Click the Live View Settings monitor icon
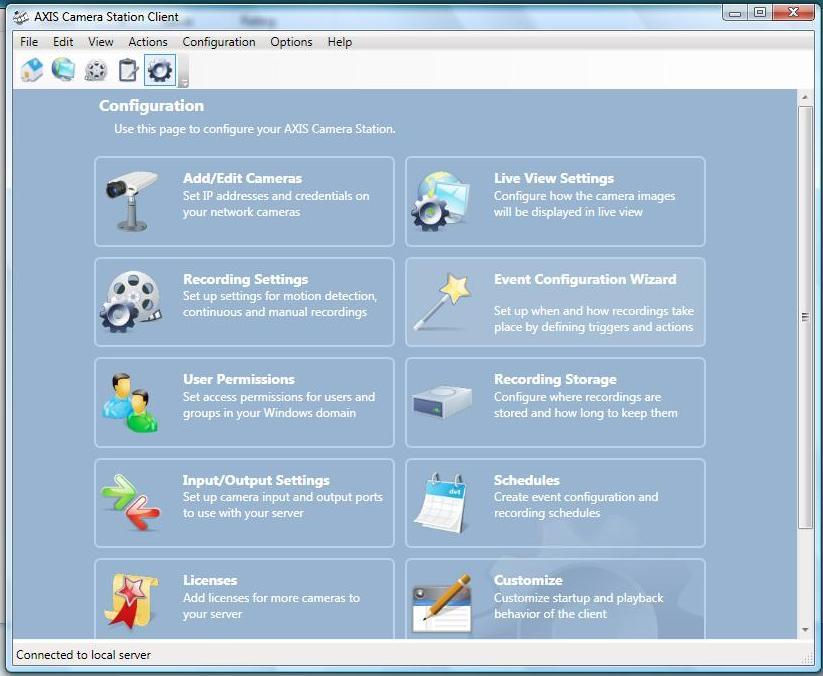823x676 pixels. [x=440, y=201]
